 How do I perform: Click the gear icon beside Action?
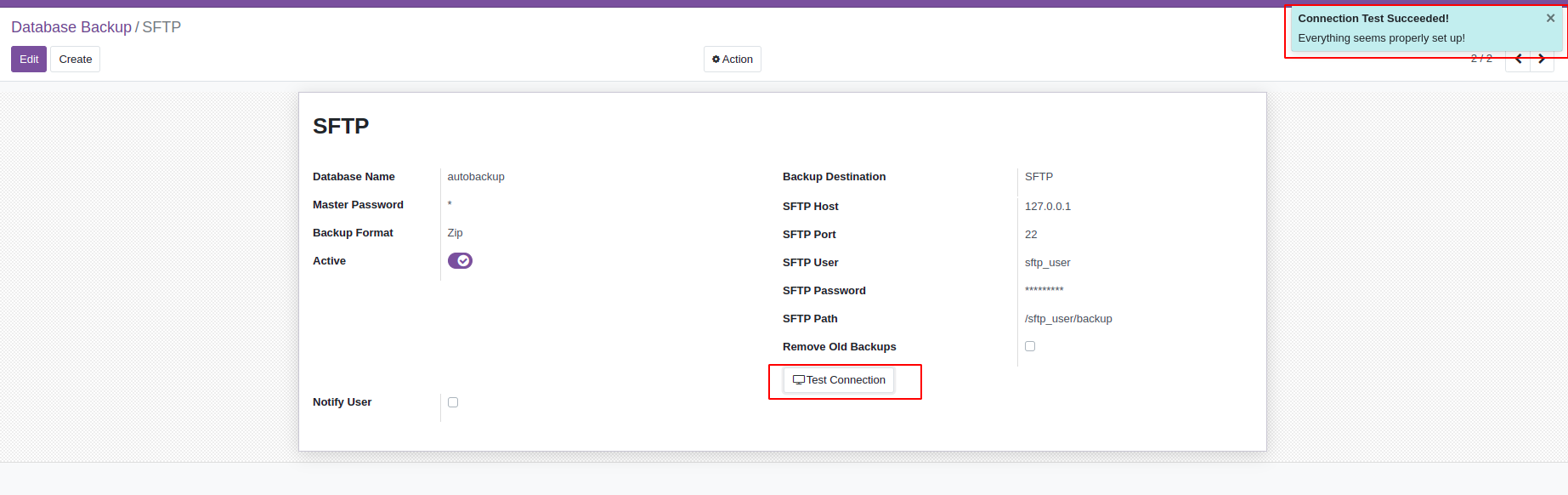pos(716,60)
